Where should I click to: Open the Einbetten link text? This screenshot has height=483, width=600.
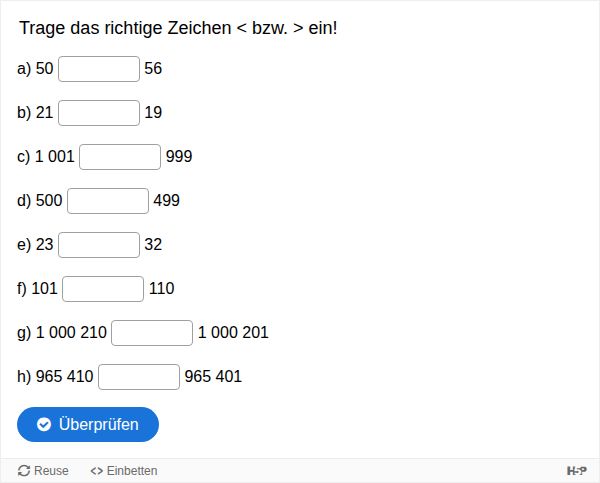[x=132, y=471]
